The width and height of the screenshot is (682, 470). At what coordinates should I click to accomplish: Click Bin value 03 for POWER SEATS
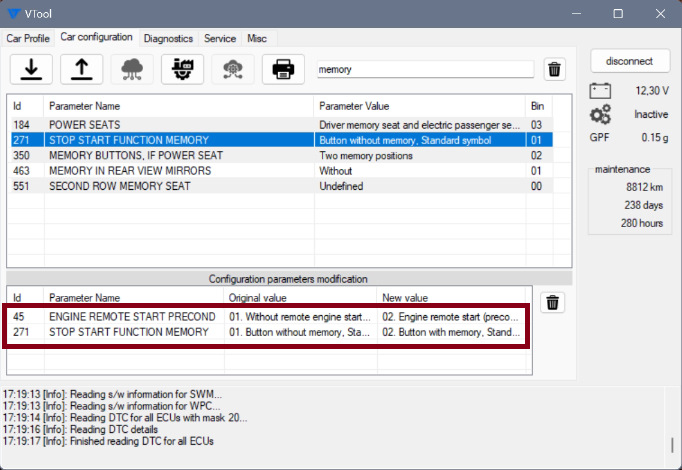536,125
